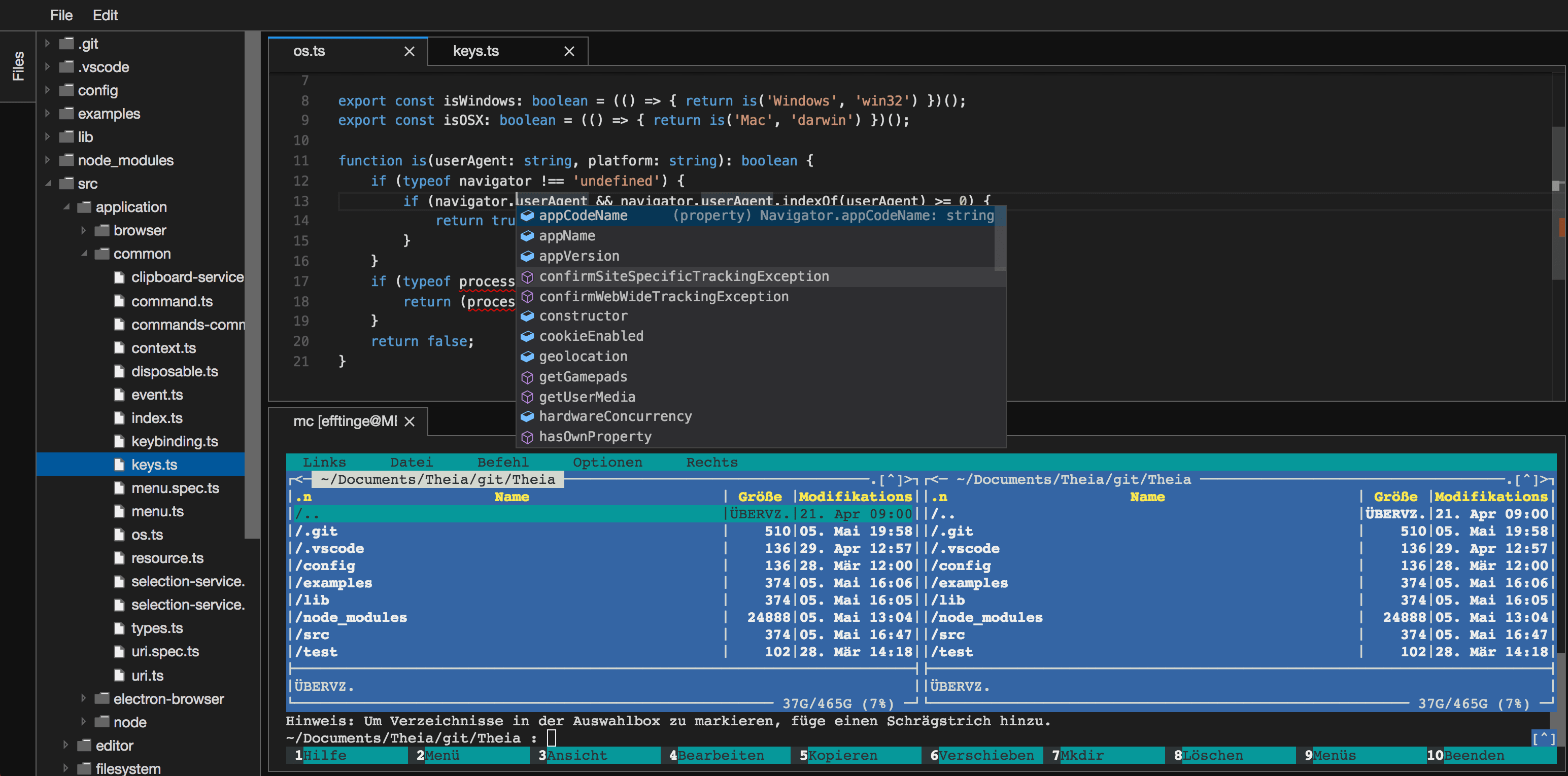Viewport: 1568px width, 776px height.
Task: Close the keys.ts tab
Action: (x=569, y=52)
